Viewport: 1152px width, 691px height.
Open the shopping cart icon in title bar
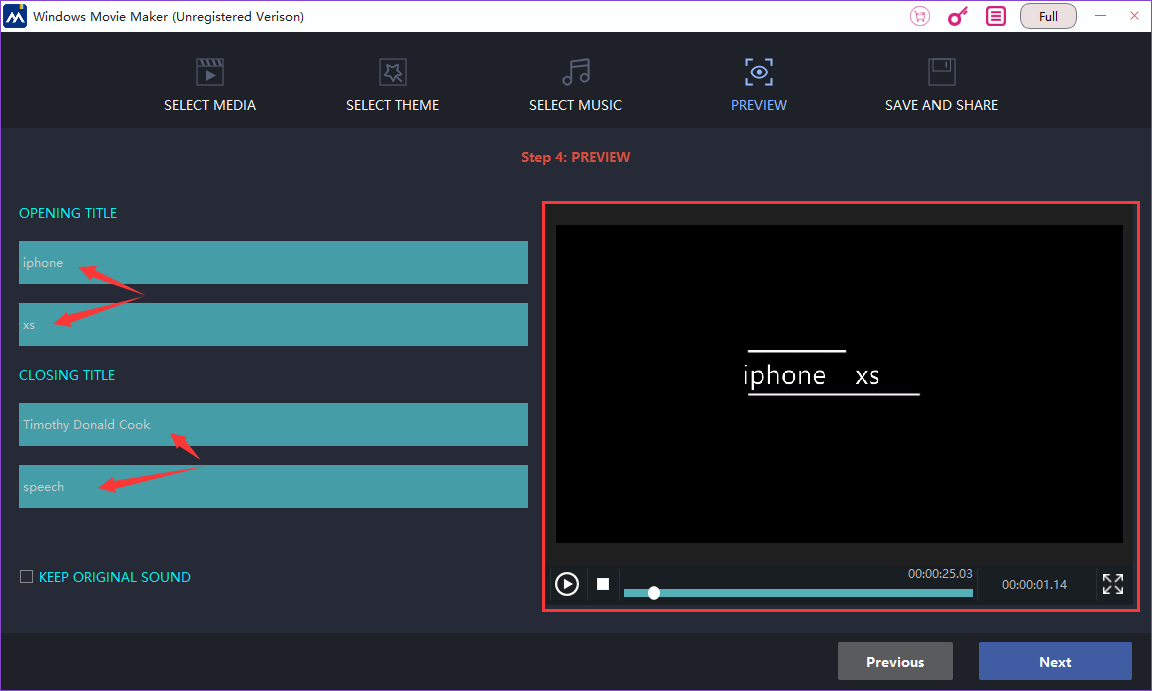coord(920,16)
